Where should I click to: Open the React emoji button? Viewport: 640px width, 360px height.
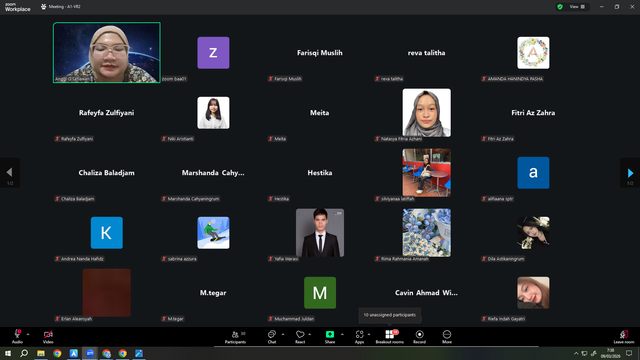[300, 337]
